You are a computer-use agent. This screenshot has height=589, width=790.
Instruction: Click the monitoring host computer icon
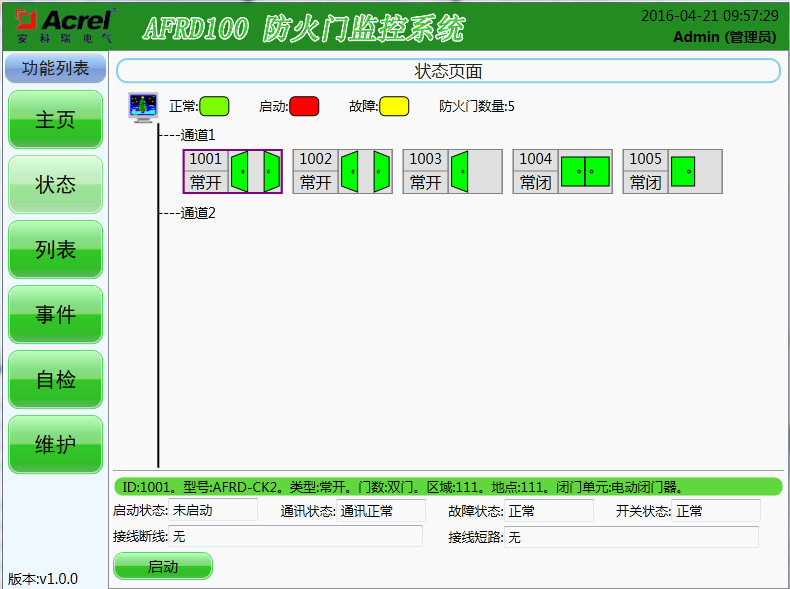[x=143, y=107]
